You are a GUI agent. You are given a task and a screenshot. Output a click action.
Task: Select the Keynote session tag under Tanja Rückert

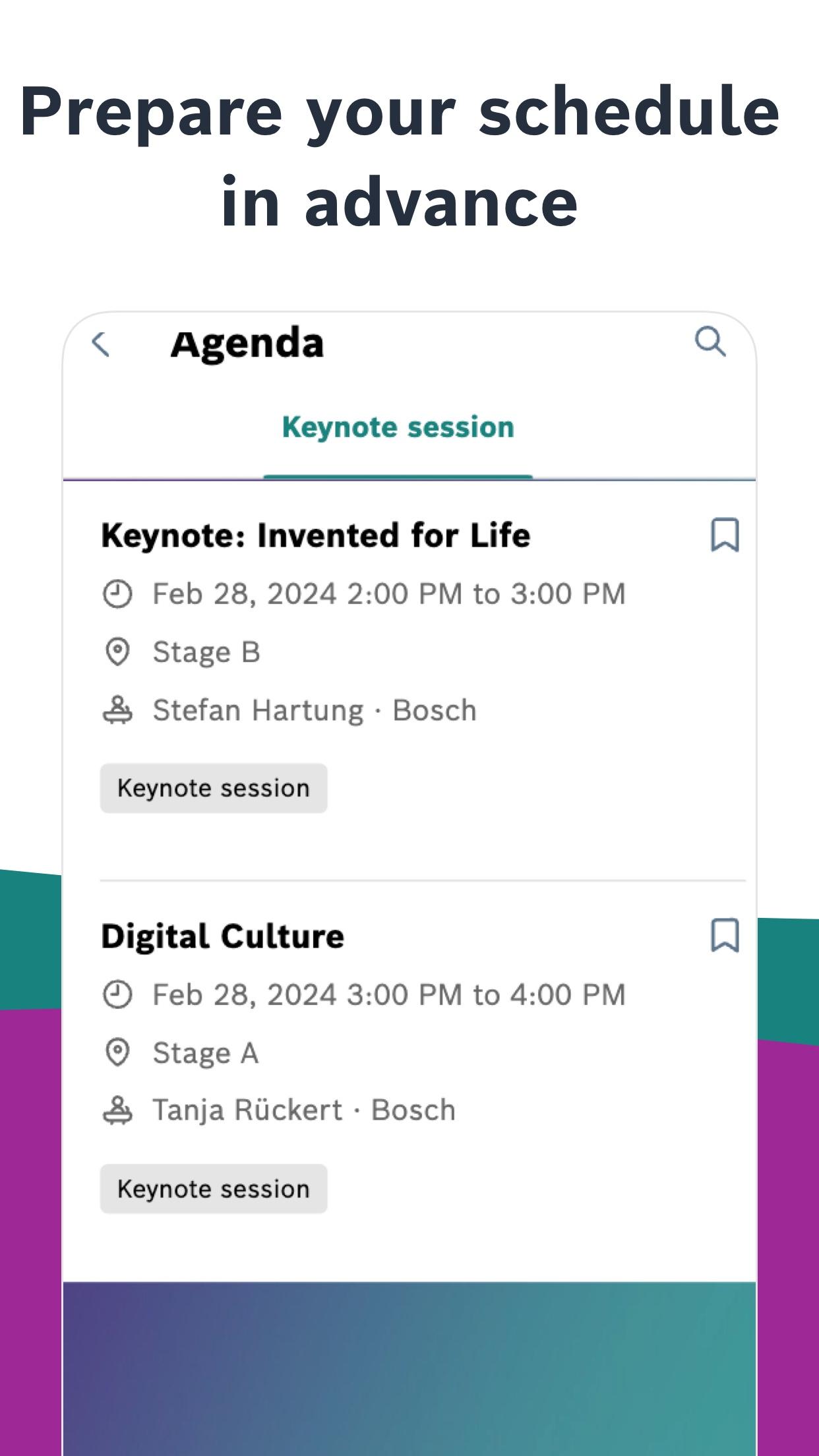(x=214, y=1189)
